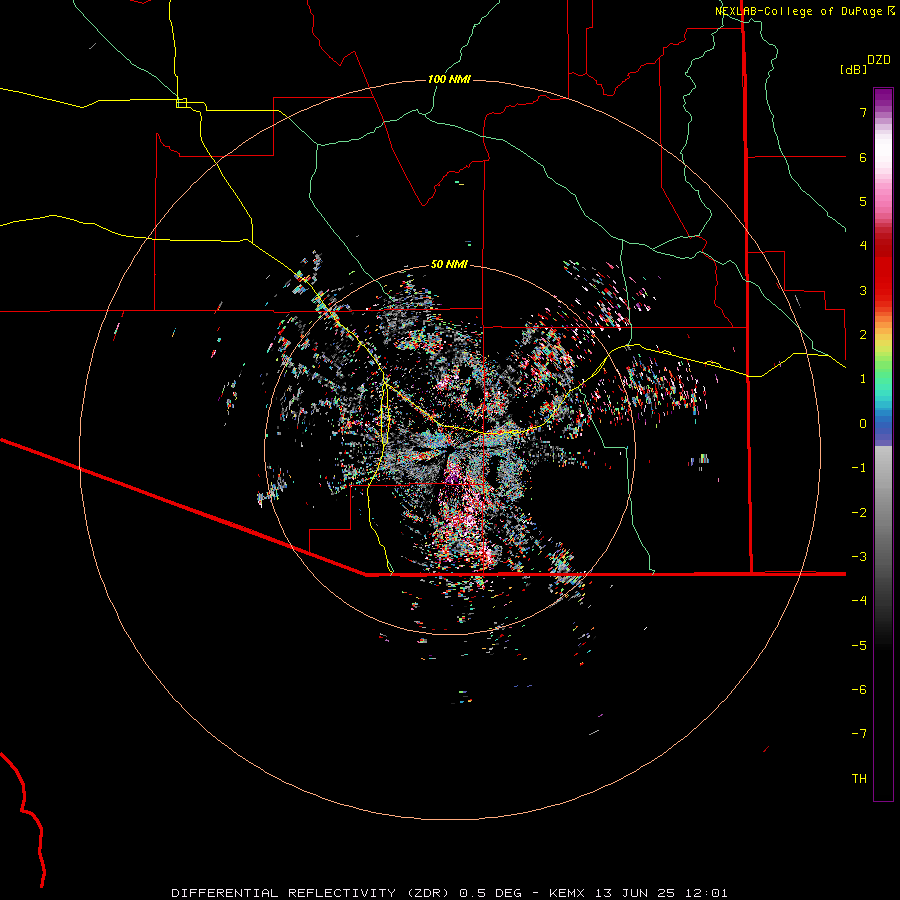Click the purple top of the color bar
The image size is (900, 900).
[883, 99]
